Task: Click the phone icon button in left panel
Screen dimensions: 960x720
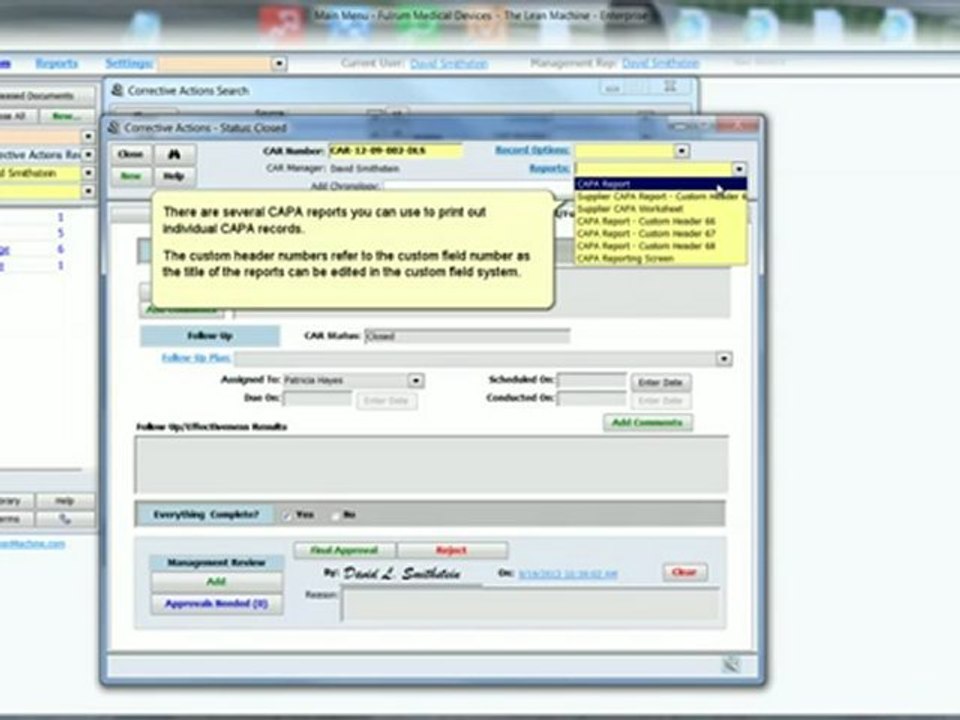Action: (65, 519)
